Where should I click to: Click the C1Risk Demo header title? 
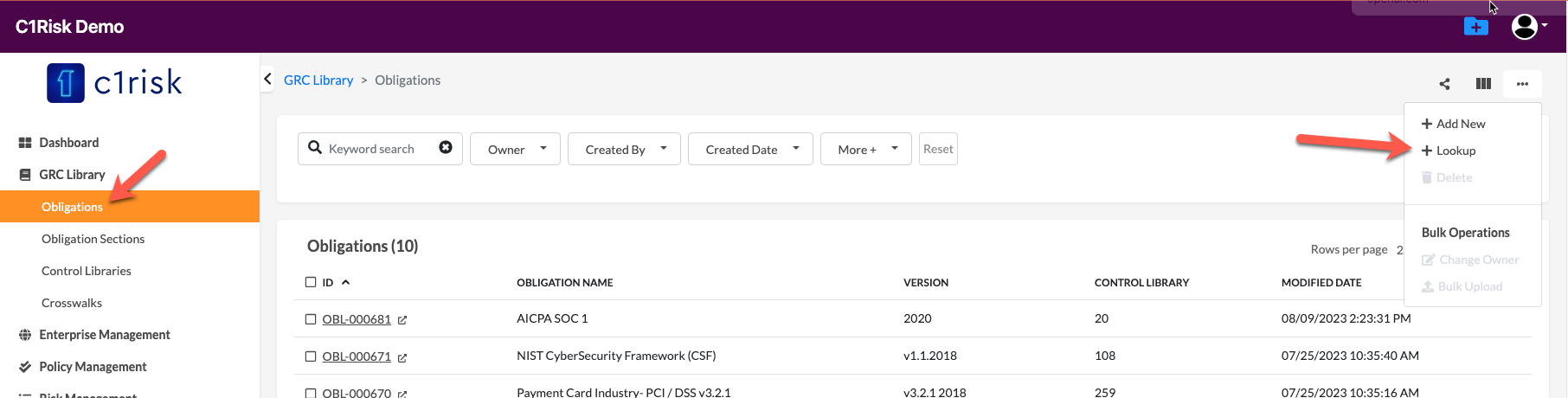69,27
